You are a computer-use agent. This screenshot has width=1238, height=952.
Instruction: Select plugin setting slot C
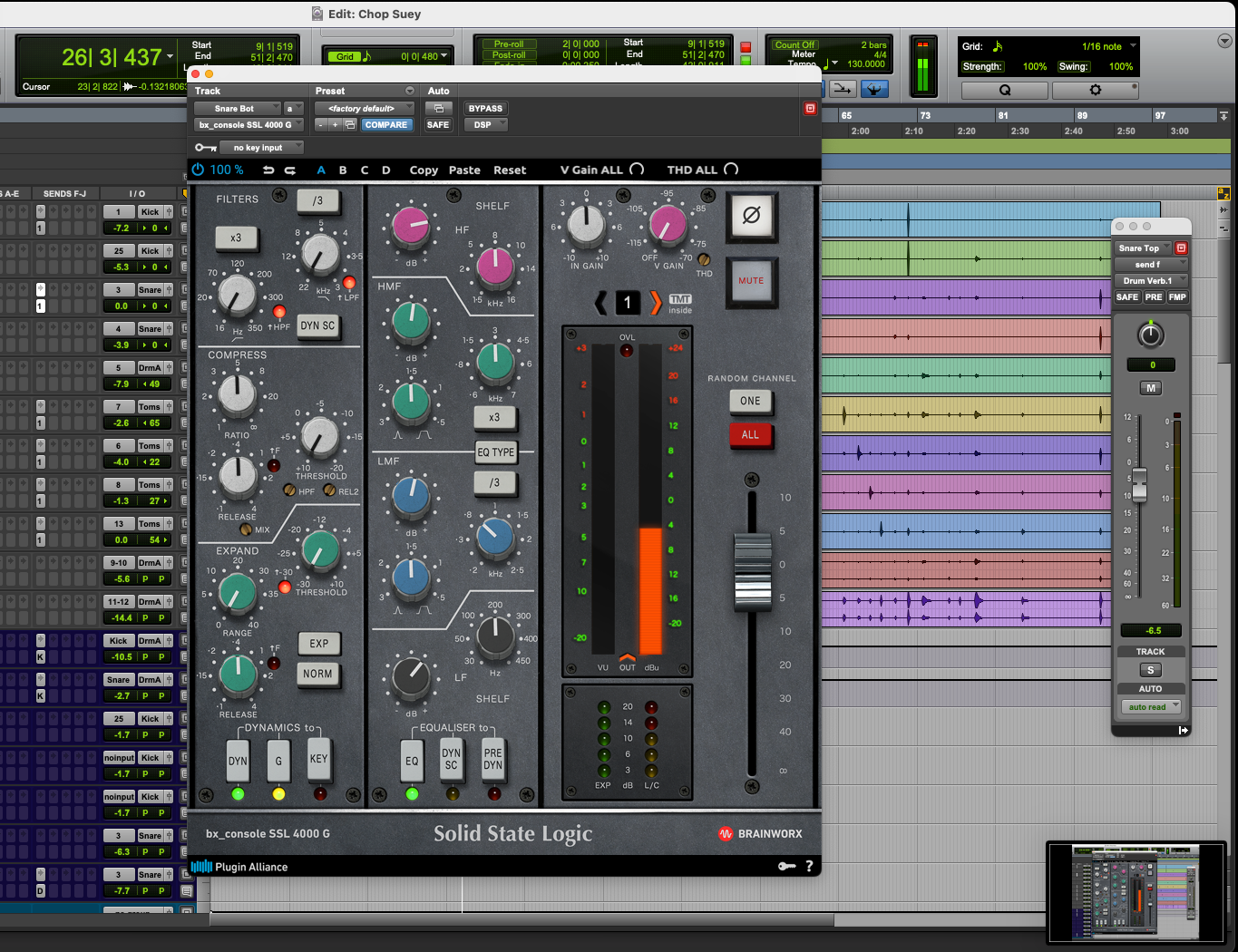(365, 170)
